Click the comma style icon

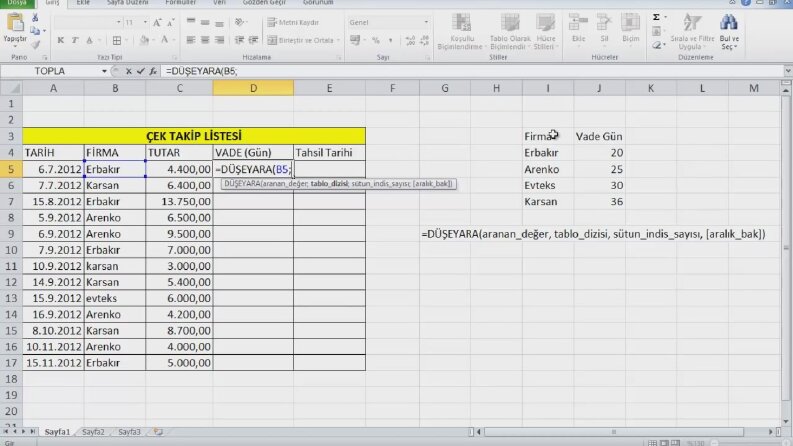tap(390, 40)
